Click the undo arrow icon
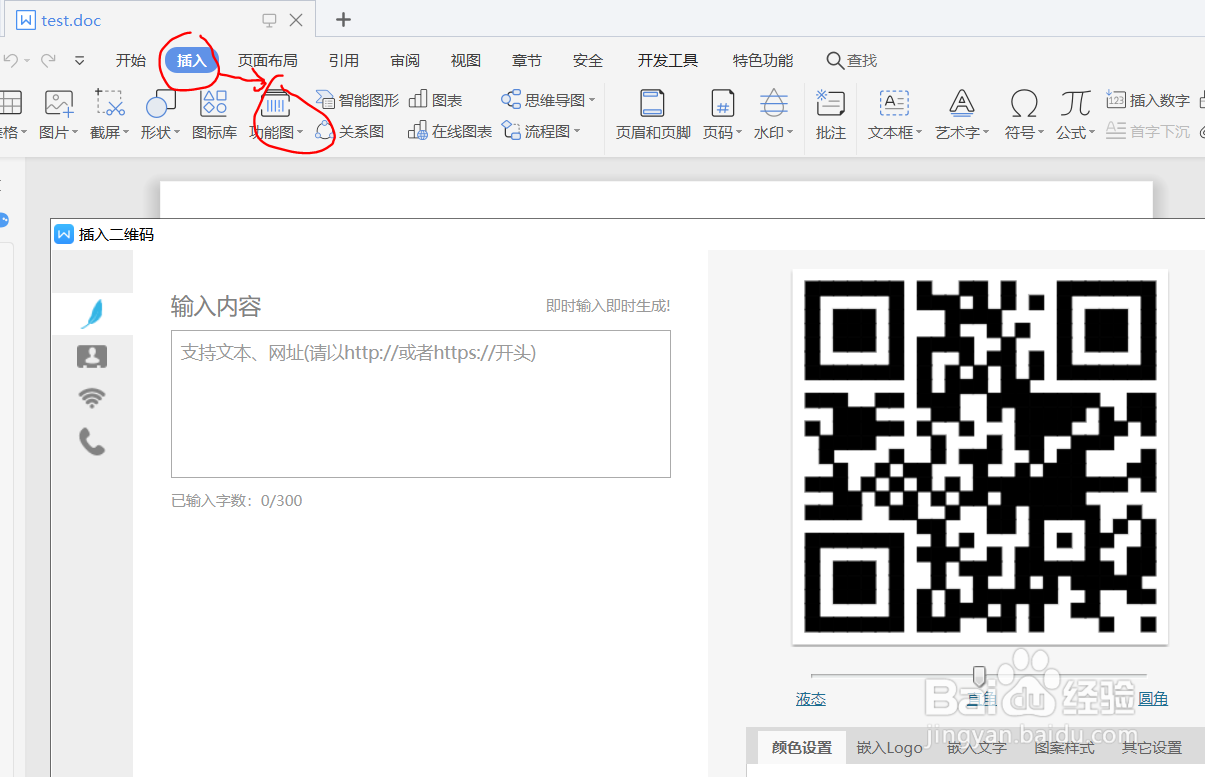The image size is (1205, 777). coord(11,61)
